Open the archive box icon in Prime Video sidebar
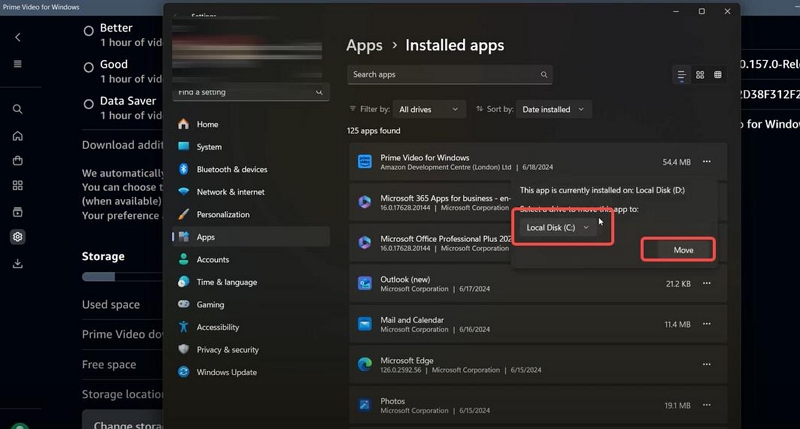This screenshot has width=800, height=429. point(18,212)
